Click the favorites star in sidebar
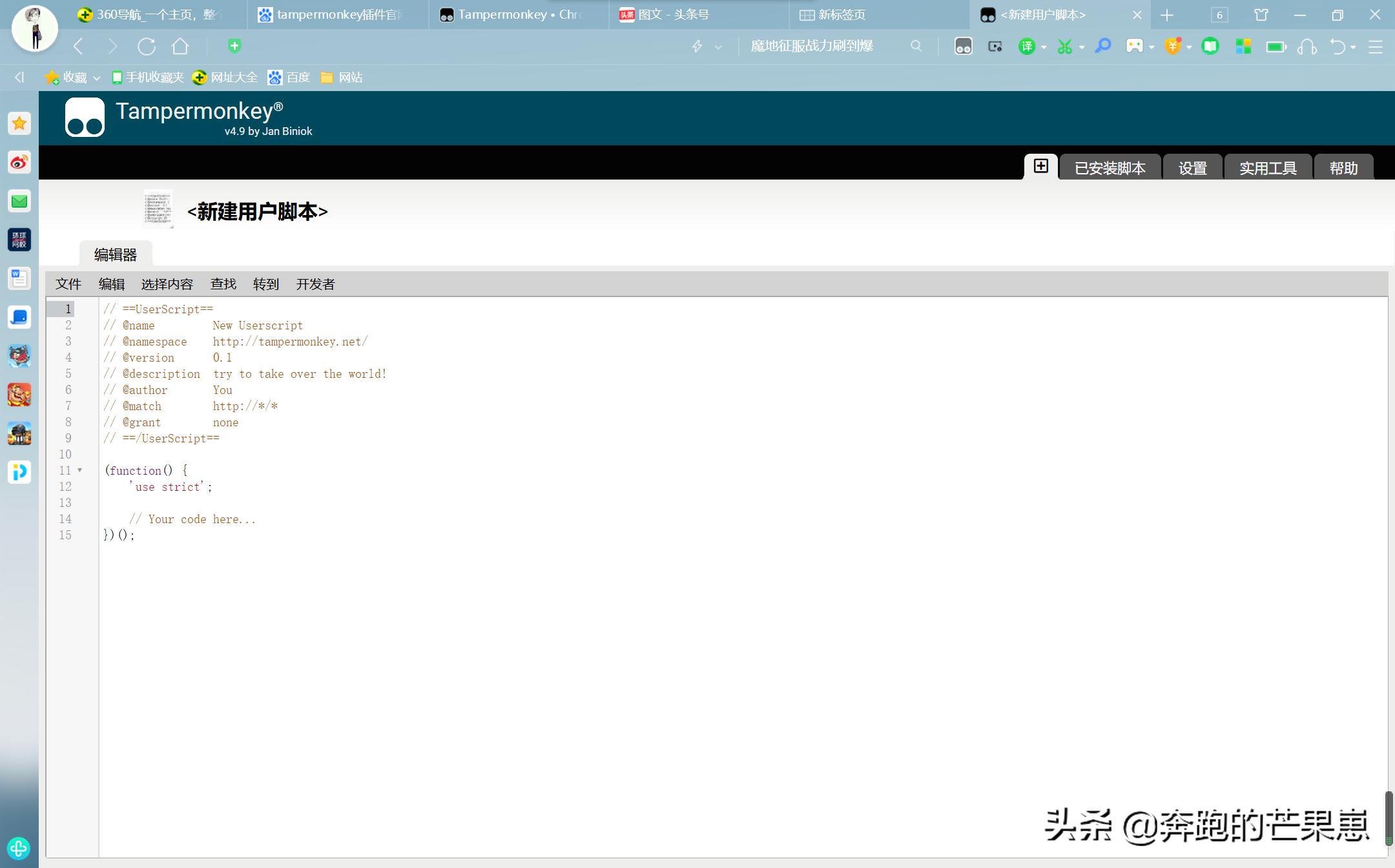Screen dimensions: 1395x868 pos(19,123)
